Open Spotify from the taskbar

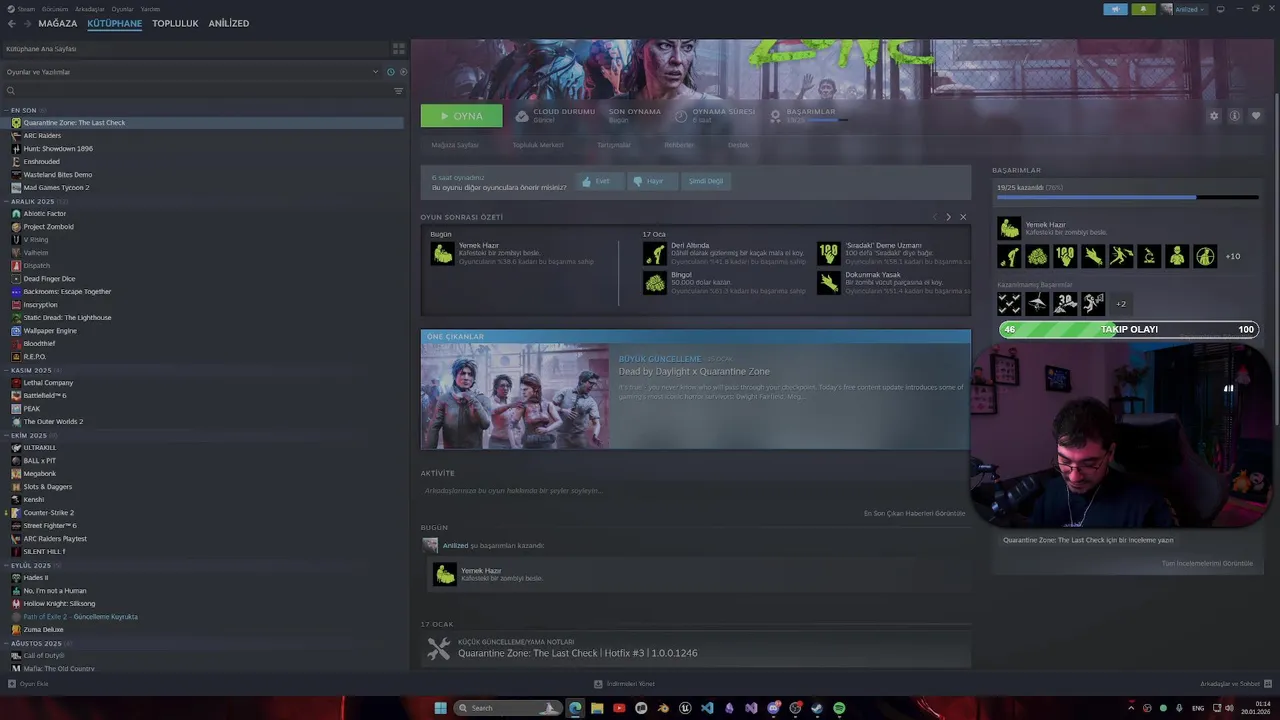tap(839, 708)
